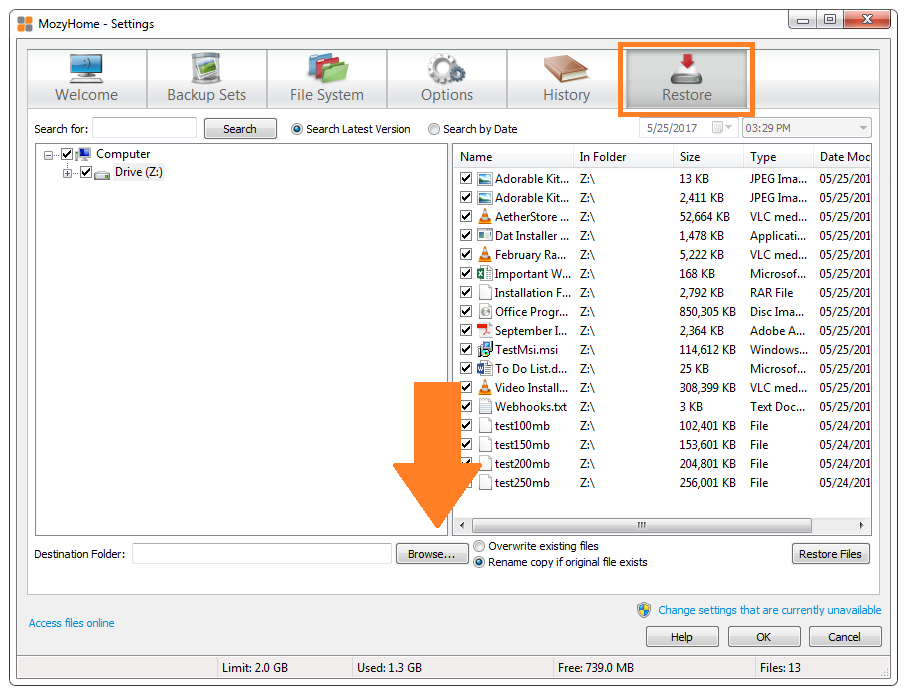Image resolution: width=906 pixels, height=695 pixels.
Task: Uncheck the Important W... file checkbox
Action: [x=466, y=273]
